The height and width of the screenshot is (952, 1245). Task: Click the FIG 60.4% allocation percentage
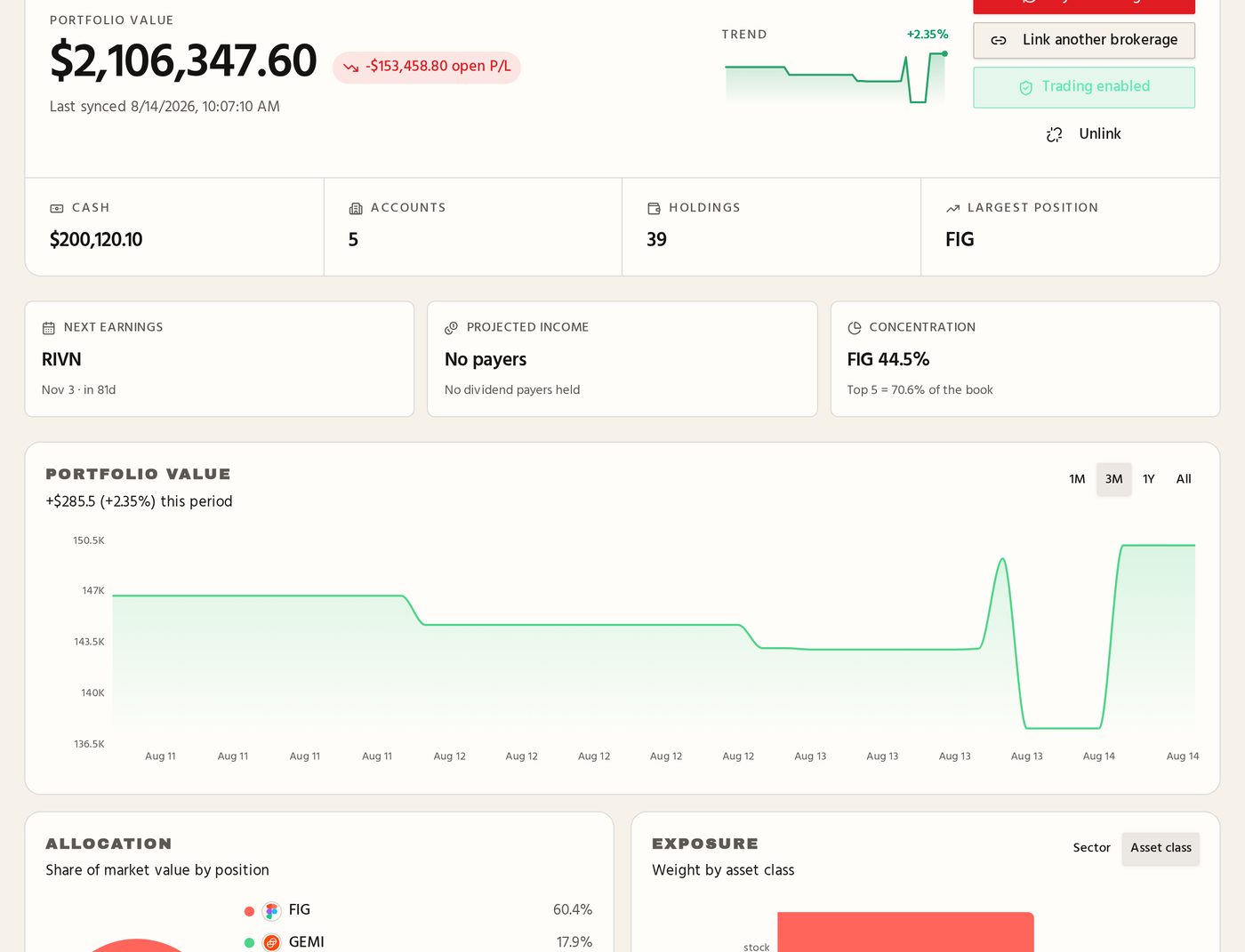coord(572,910)
